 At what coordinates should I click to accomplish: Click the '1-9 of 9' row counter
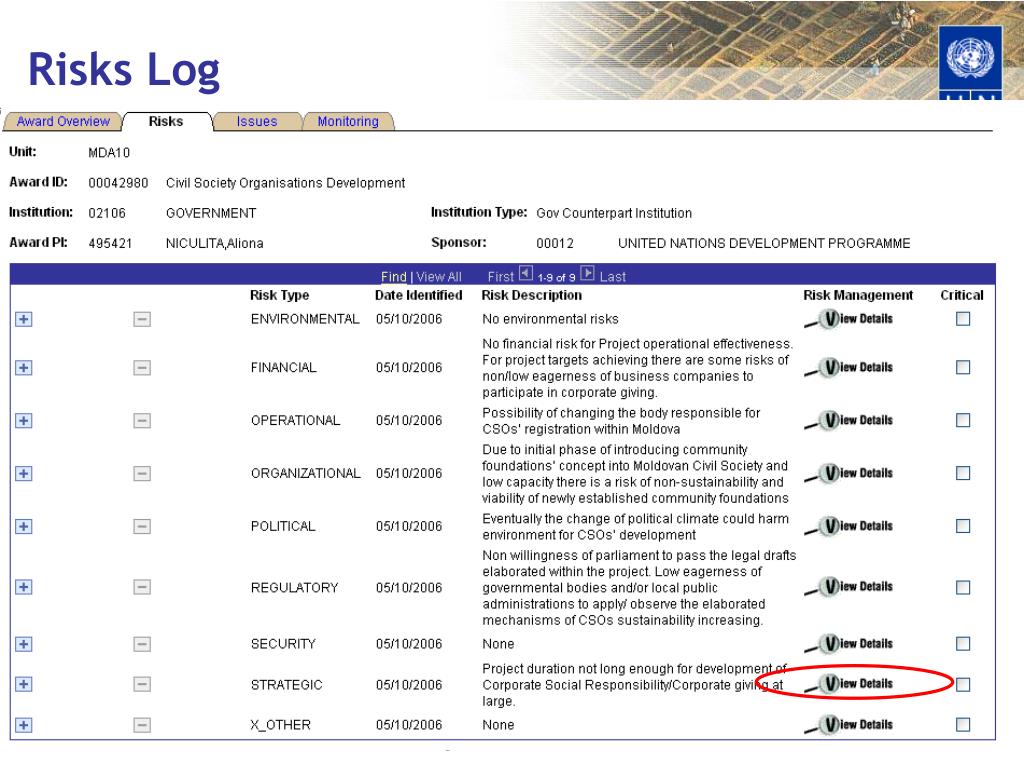[556, 278]
